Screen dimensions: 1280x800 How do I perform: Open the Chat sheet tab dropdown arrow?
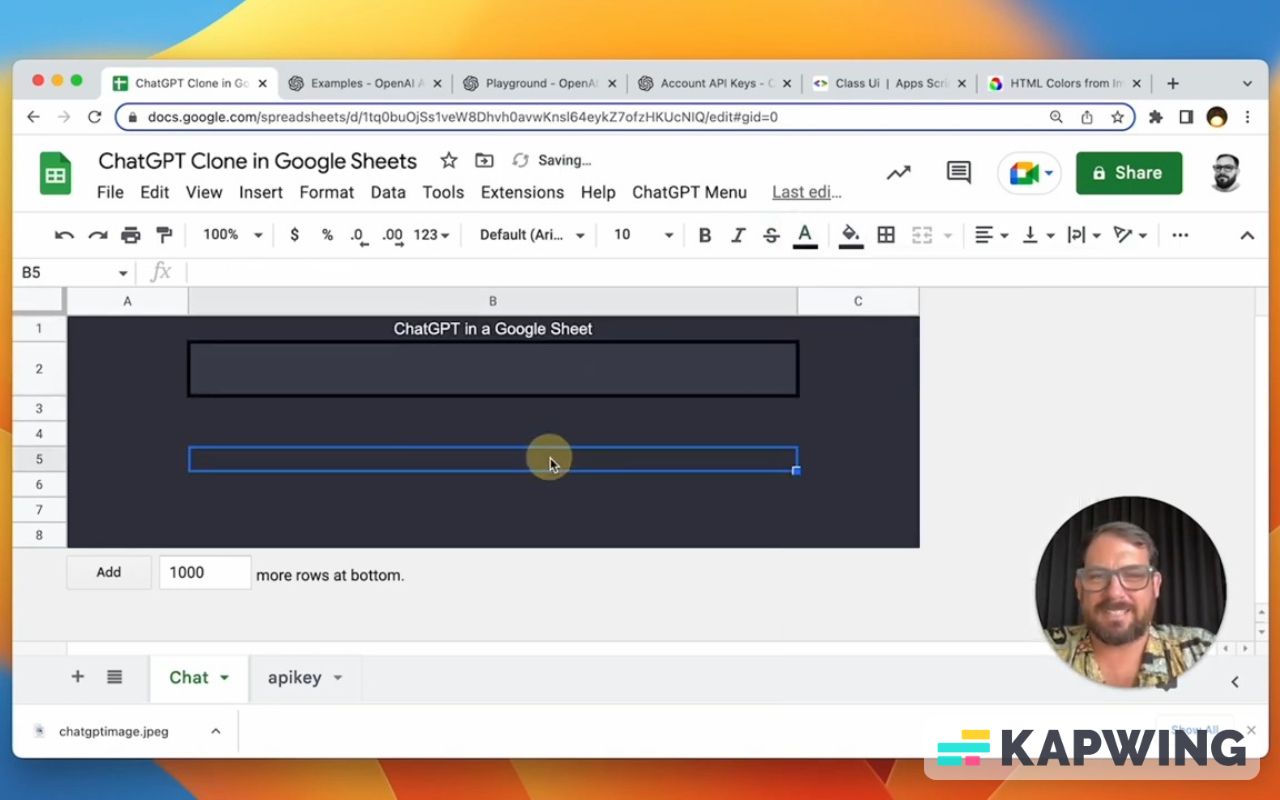click(225, 678)
